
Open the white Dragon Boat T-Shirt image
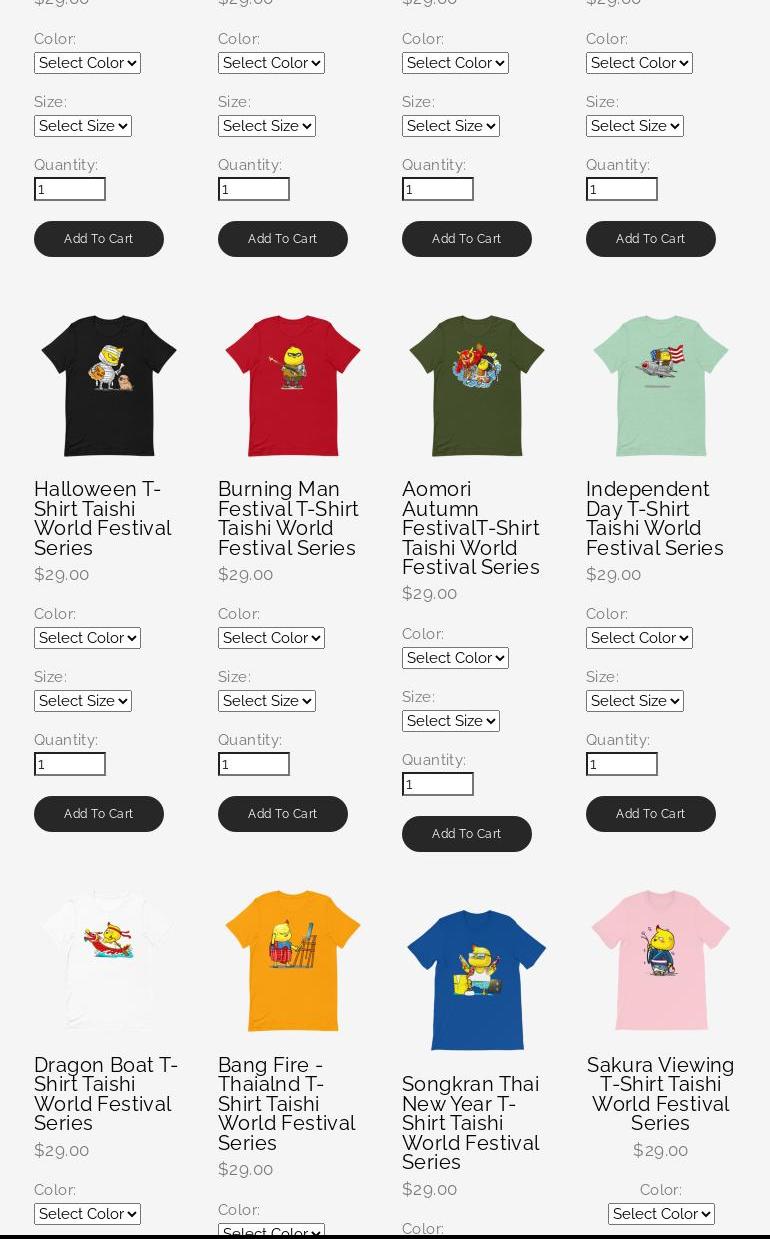point(109,961)
